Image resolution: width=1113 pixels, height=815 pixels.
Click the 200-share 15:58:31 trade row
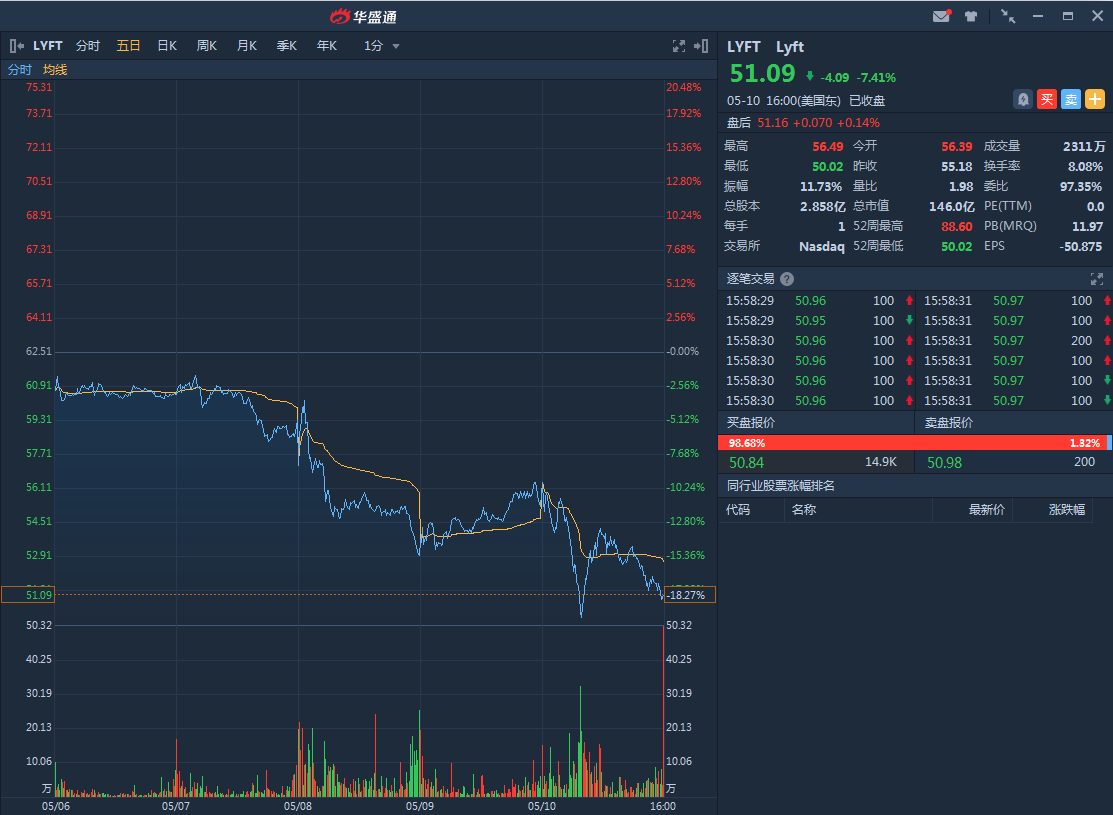(1015, 341)
